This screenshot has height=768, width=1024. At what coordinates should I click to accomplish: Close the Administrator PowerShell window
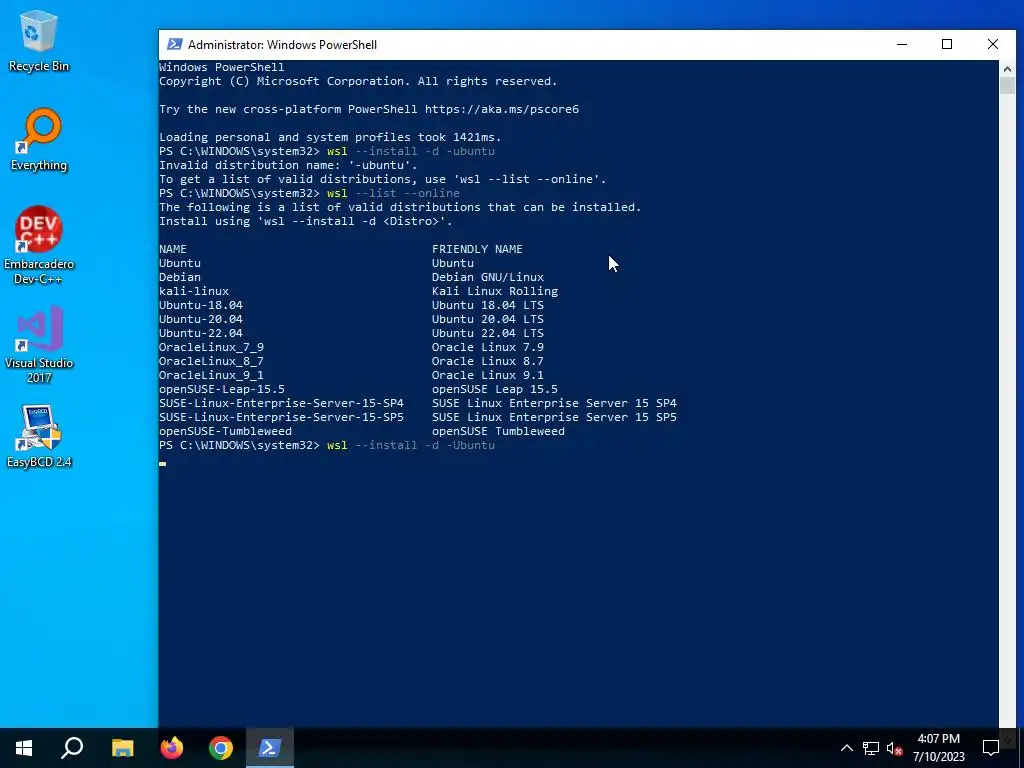pyautogui.click(x=993, y=44)
